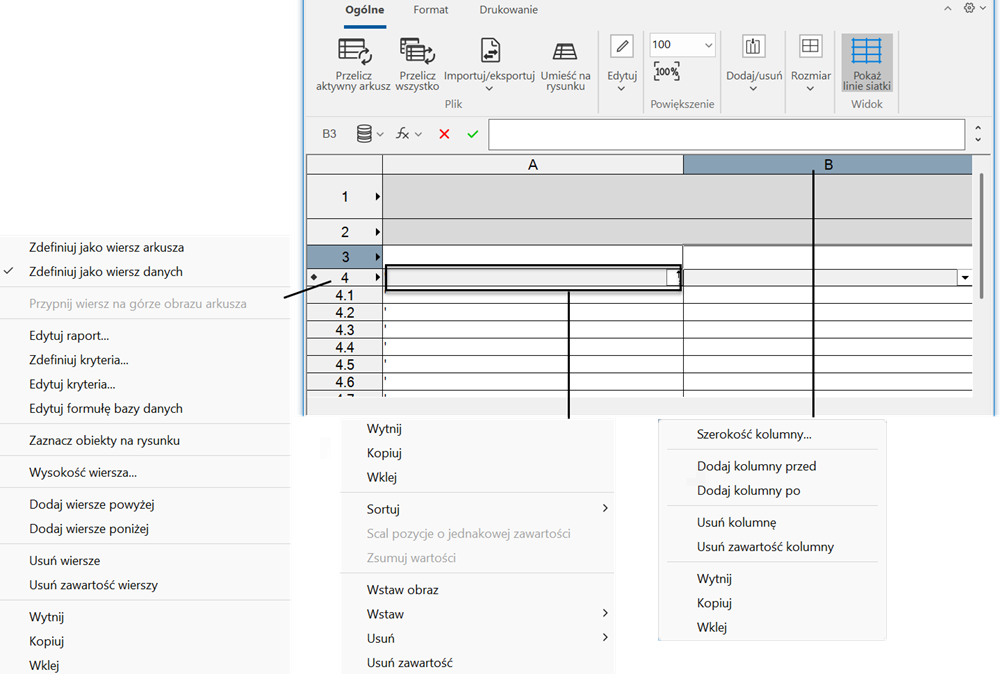1000x674 pixels.
Task: Enable Zdefiniuj jako wiersz arkusza
Action: click(110, 247)
